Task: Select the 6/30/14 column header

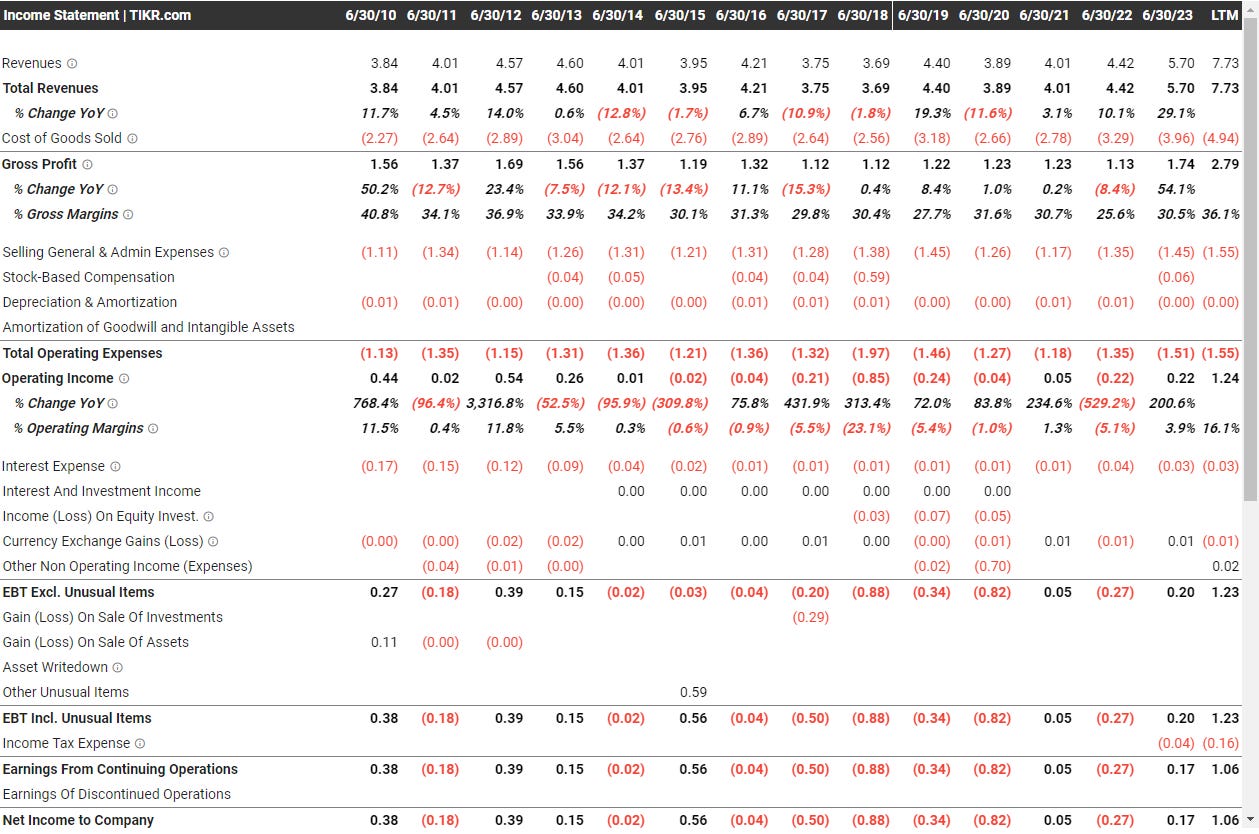Action: [x=618, y=15]
